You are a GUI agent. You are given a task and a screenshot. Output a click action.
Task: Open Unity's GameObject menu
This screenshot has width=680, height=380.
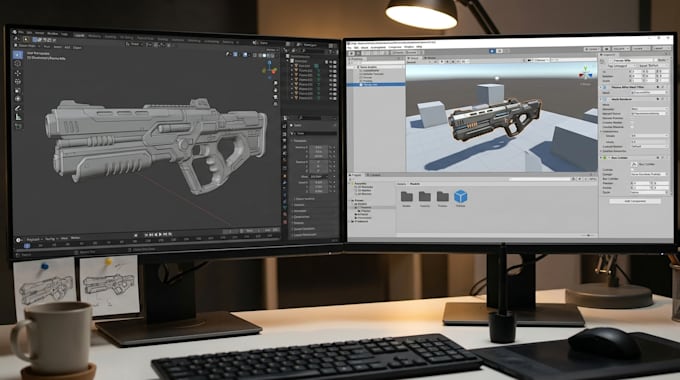(378, 47)
